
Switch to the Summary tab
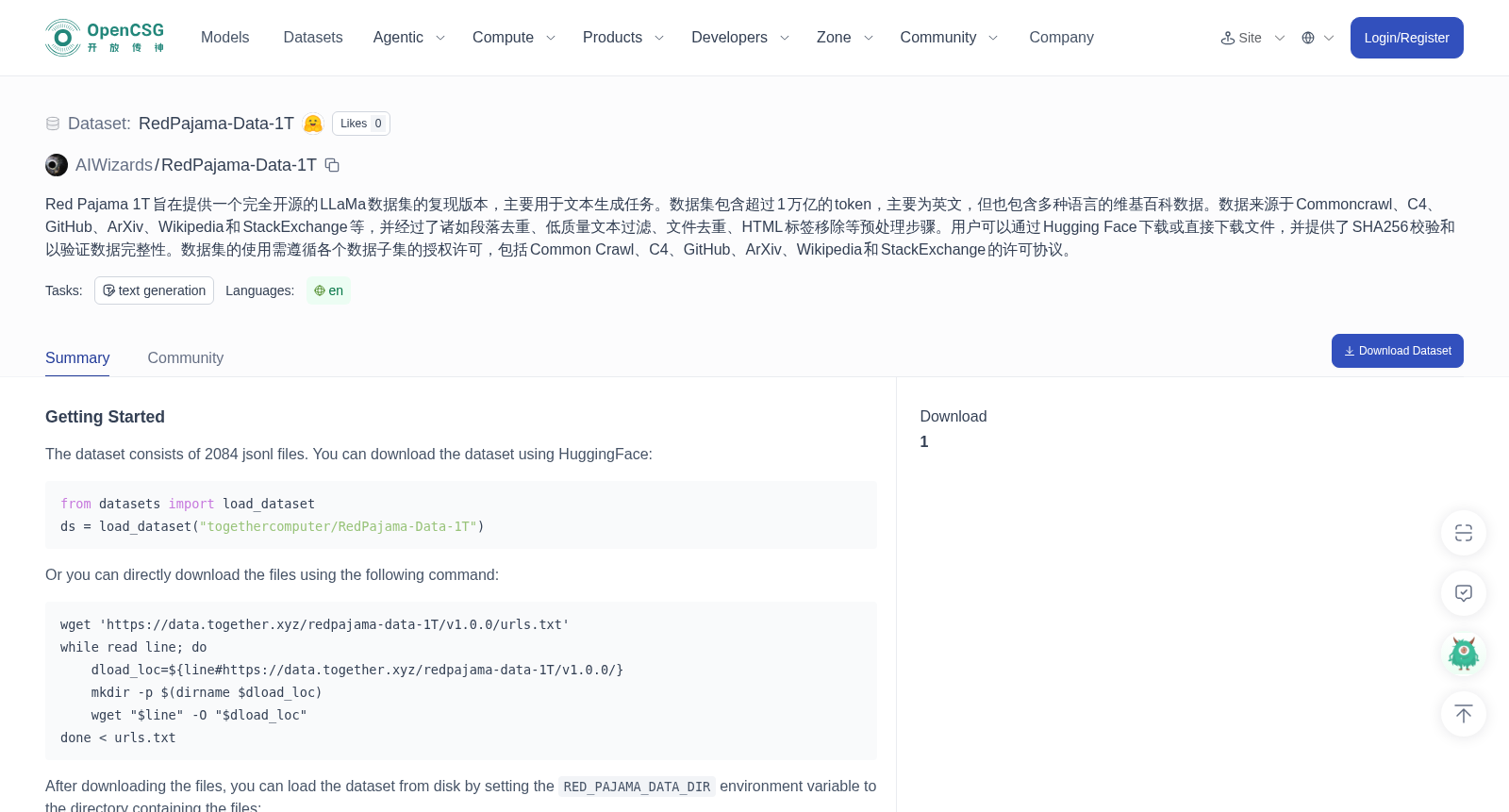pyautogui.click(x=77, y=358)
